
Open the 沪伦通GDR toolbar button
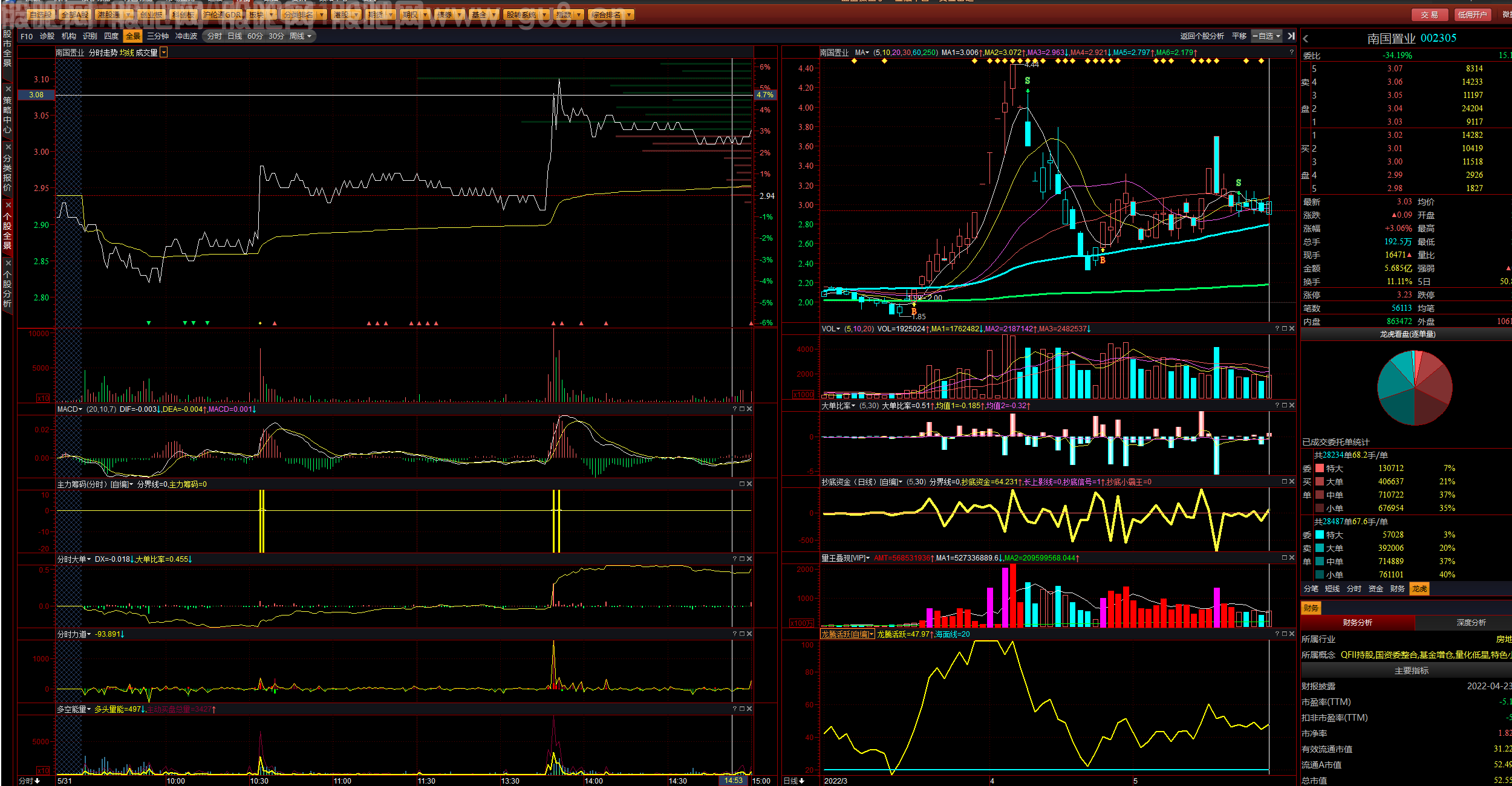[222, 15]
